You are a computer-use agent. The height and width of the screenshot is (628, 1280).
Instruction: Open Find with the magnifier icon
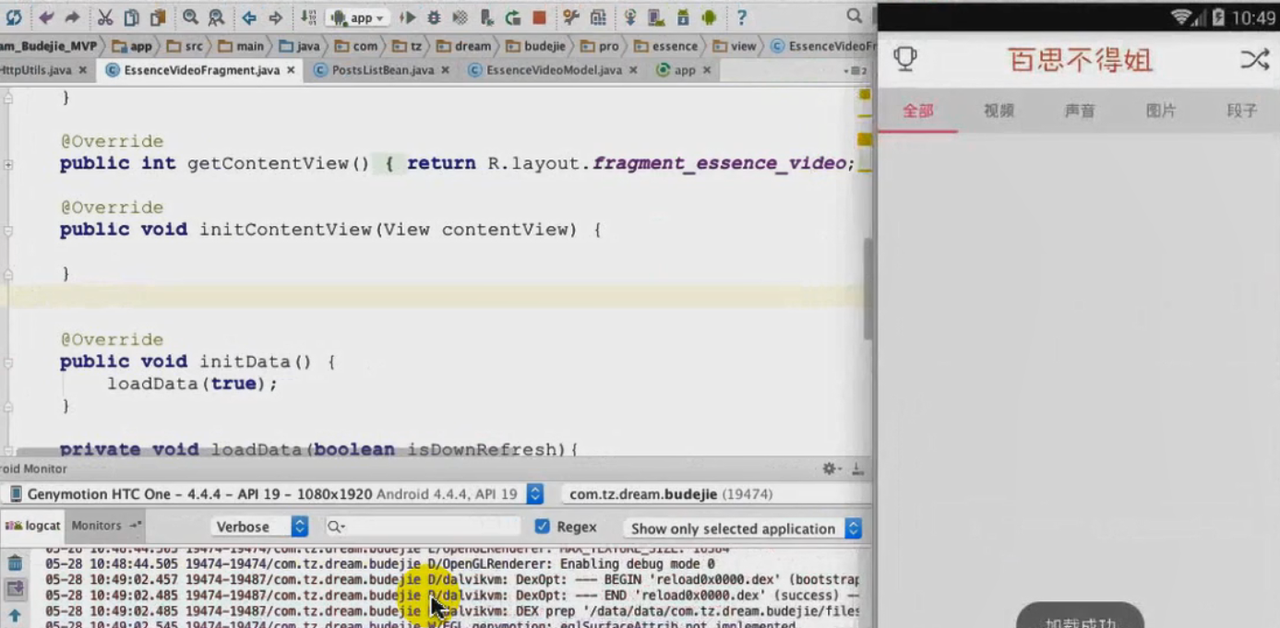pos(190,17)
